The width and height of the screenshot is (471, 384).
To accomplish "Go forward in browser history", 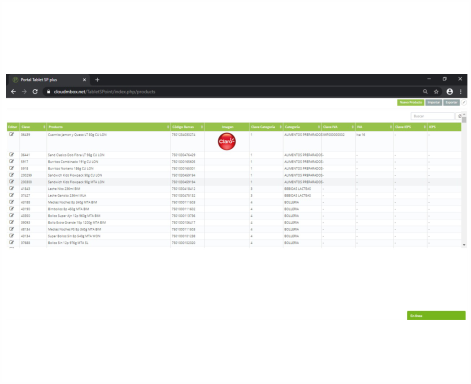I will pos(24,91).
